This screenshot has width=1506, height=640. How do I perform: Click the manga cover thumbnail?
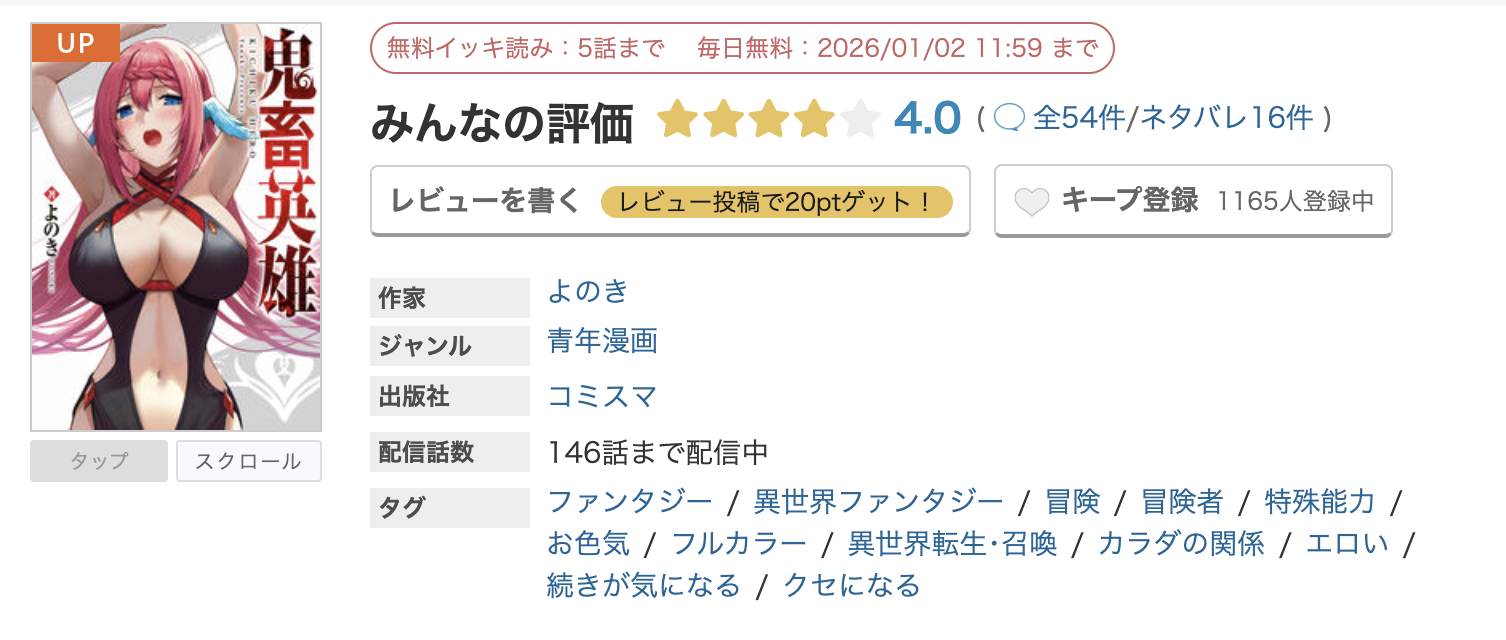pos(176,240)
